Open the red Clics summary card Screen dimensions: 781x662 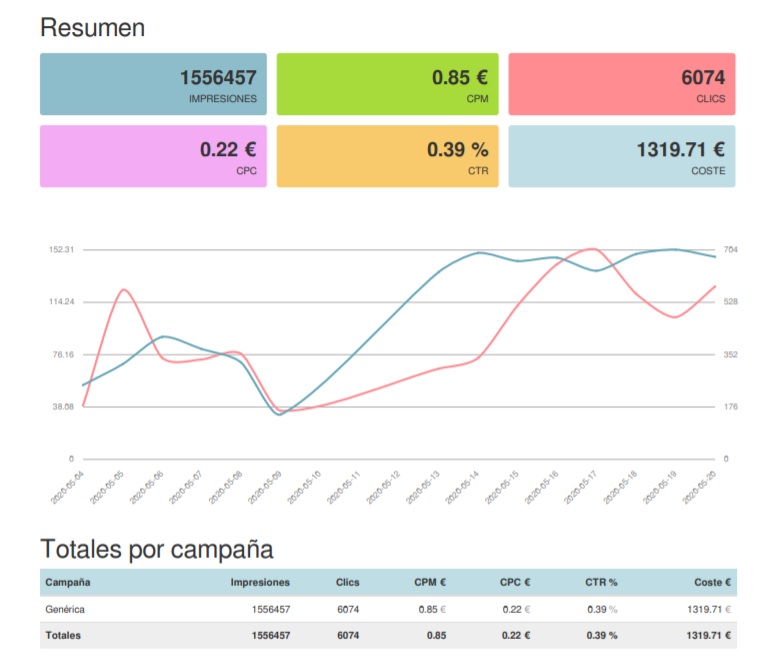621,84
